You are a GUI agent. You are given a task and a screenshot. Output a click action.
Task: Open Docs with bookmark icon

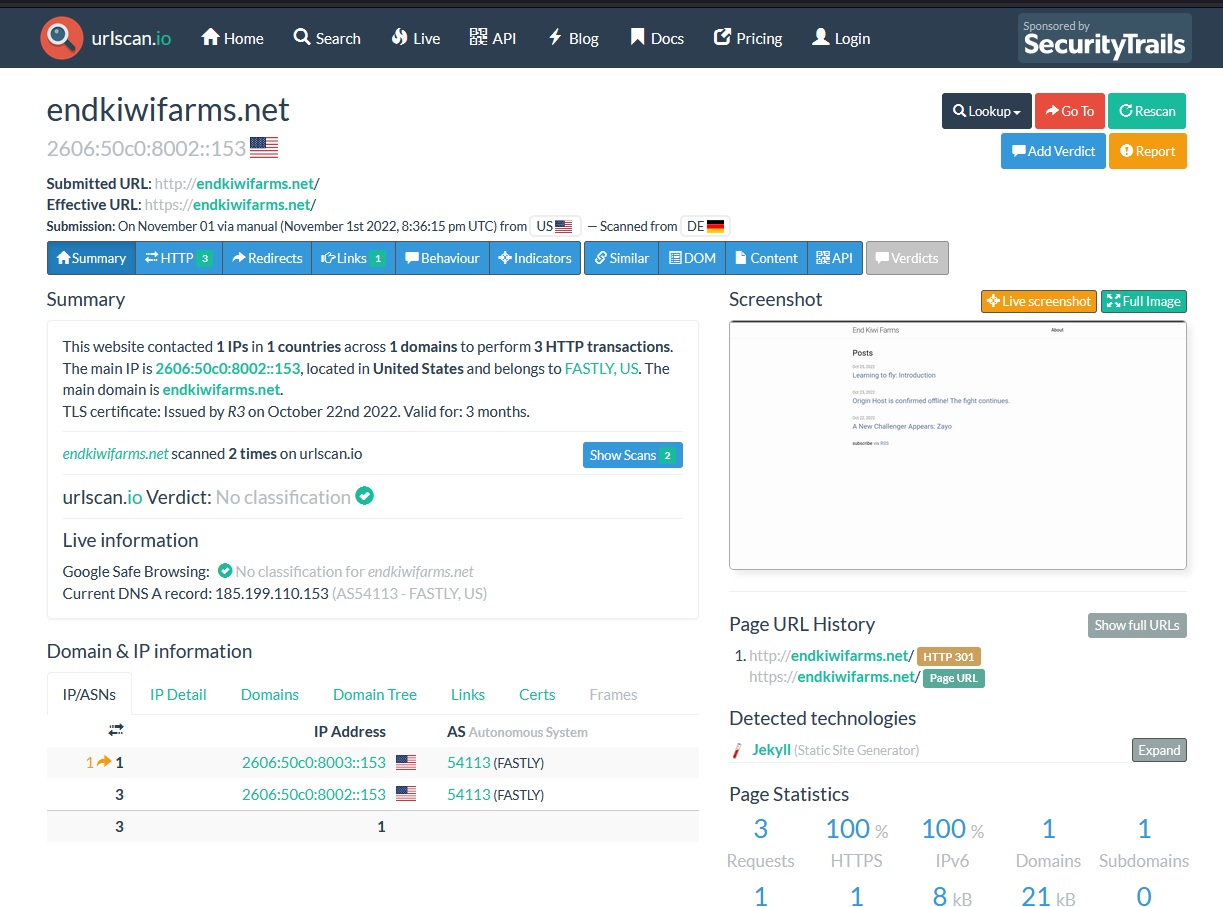(657, 38)
